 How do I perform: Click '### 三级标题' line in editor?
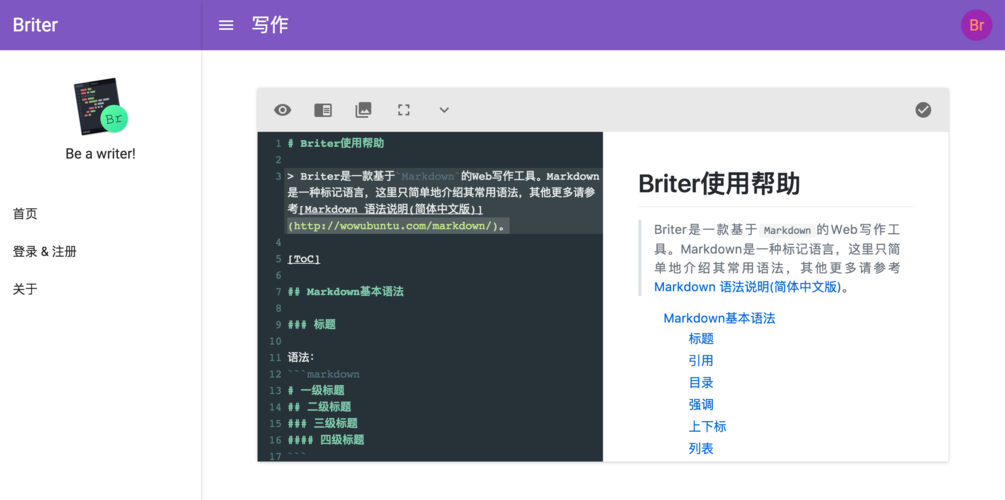point(322,424)
